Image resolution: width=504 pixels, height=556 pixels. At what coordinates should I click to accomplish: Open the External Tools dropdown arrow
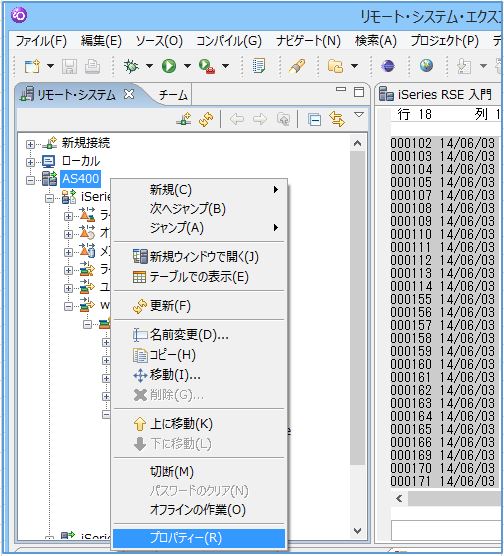225,66
